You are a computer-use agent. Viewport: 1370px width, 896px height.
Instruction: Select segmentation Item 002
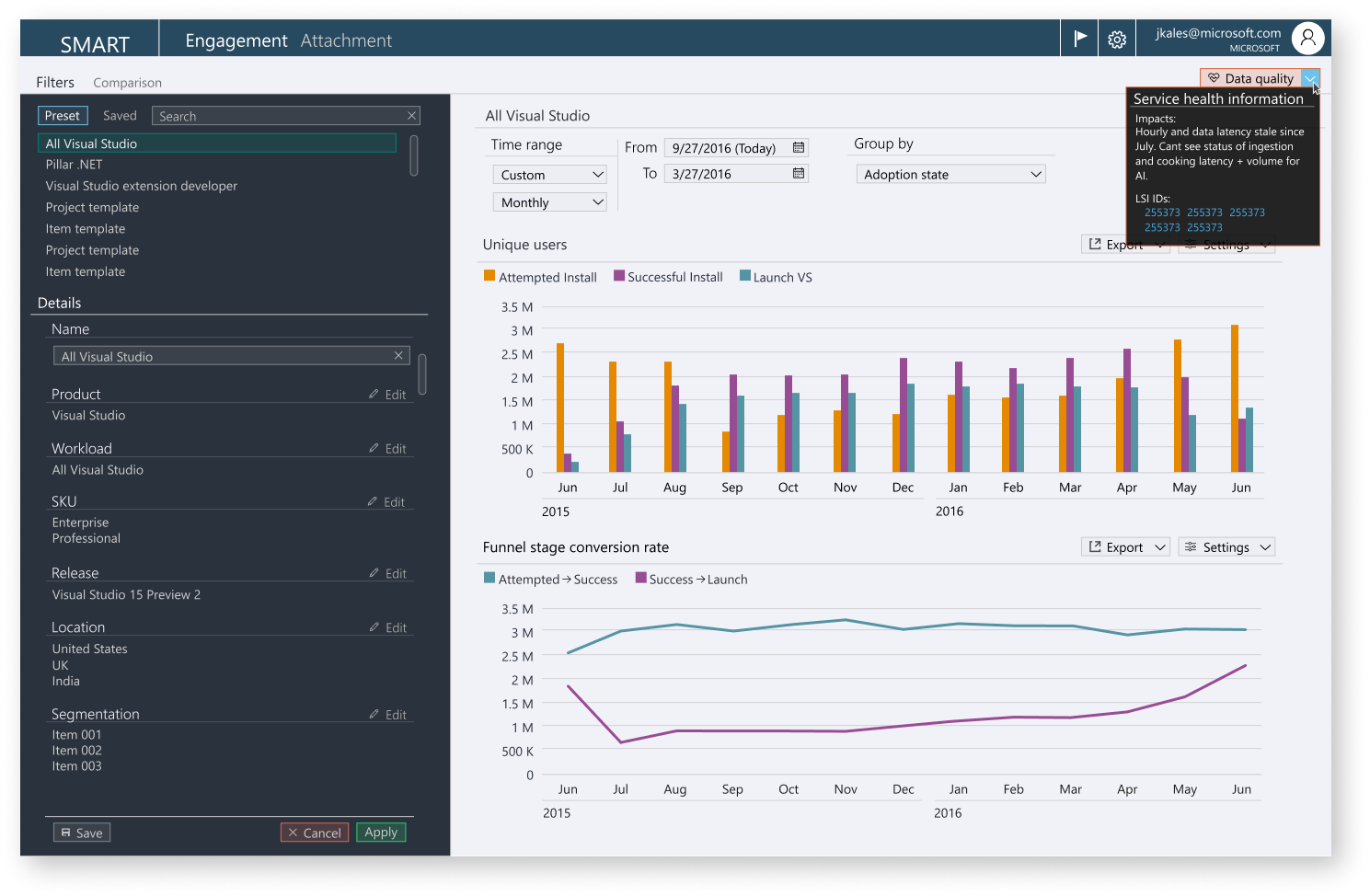pos(77,751)
